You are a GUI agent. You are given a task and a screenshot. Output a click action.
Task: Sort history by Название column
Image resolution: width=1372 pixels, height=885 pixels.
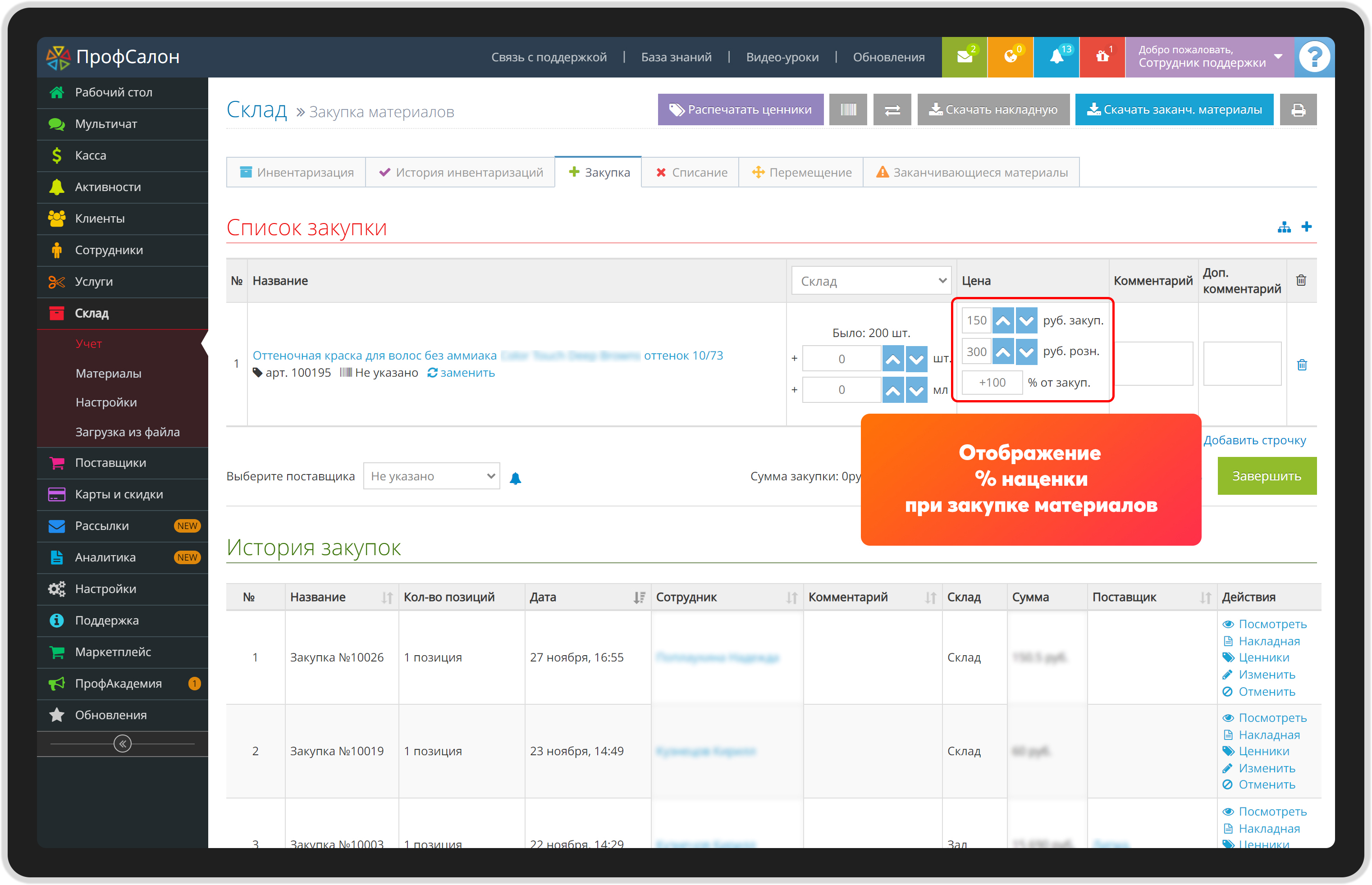click(x=387, y=598)
